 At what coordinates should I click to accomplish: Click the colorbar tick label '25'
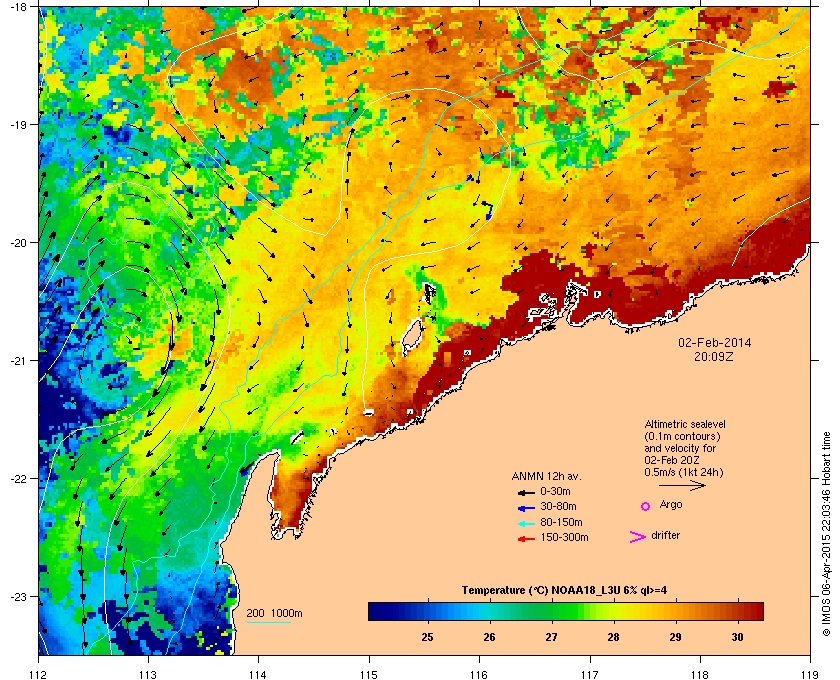click(x=427, y=638)
